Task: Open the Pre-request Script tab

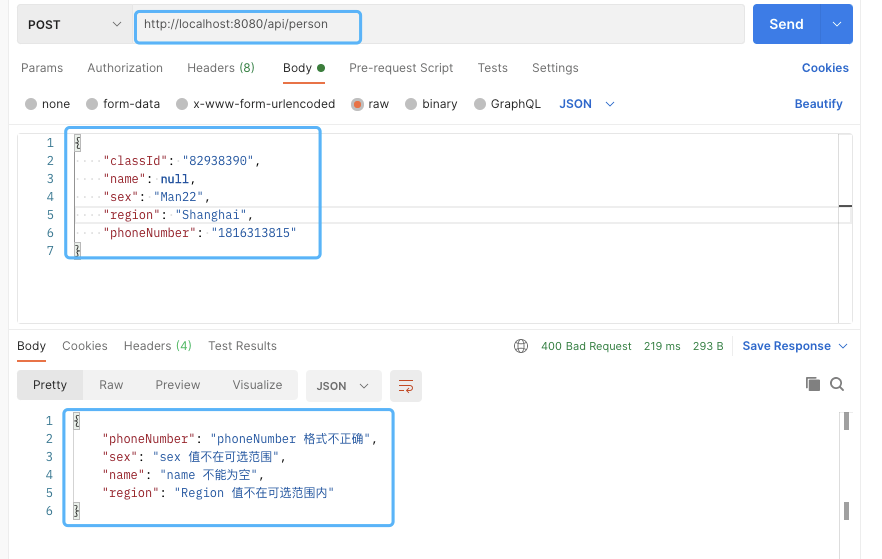Action: click(x=401, y=68)
